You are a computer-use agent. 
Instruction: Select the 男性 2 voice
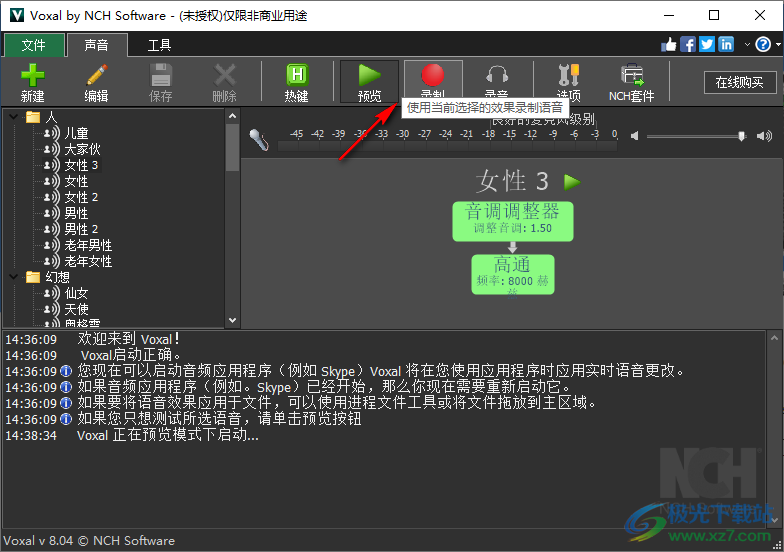click(81, 230)
